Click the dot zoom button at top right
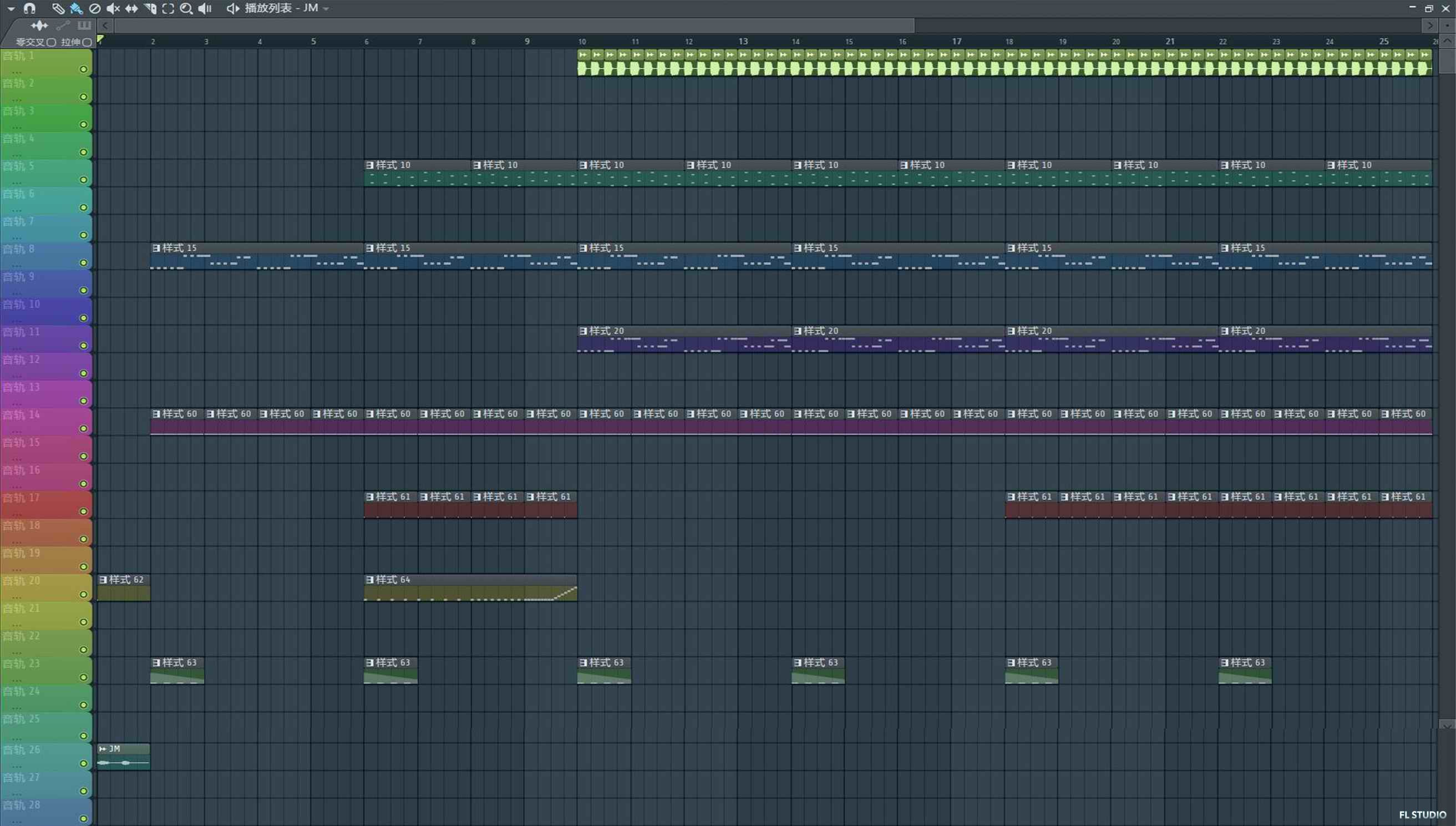The width and height of the screenshot is (1456, 826). point(1447,25)
